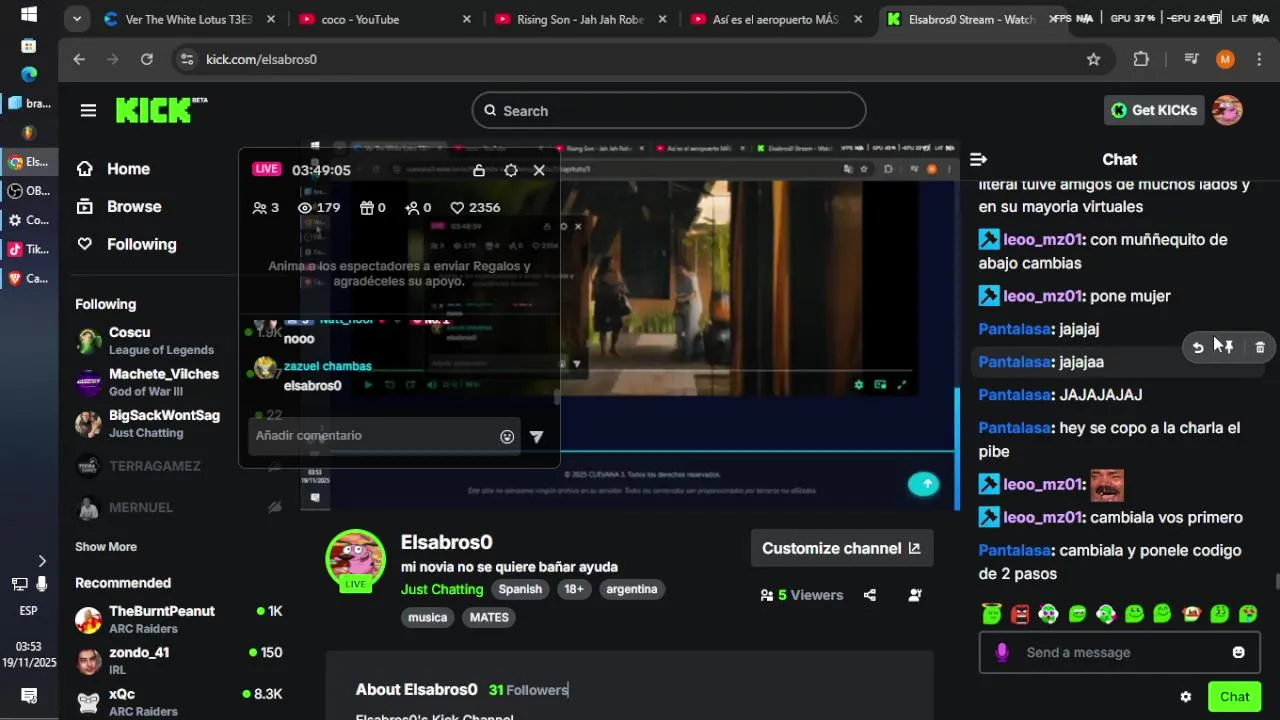Insert the angel halo green emote
This screenshot has width=1280, height=720.
click(x=992, y=614)
